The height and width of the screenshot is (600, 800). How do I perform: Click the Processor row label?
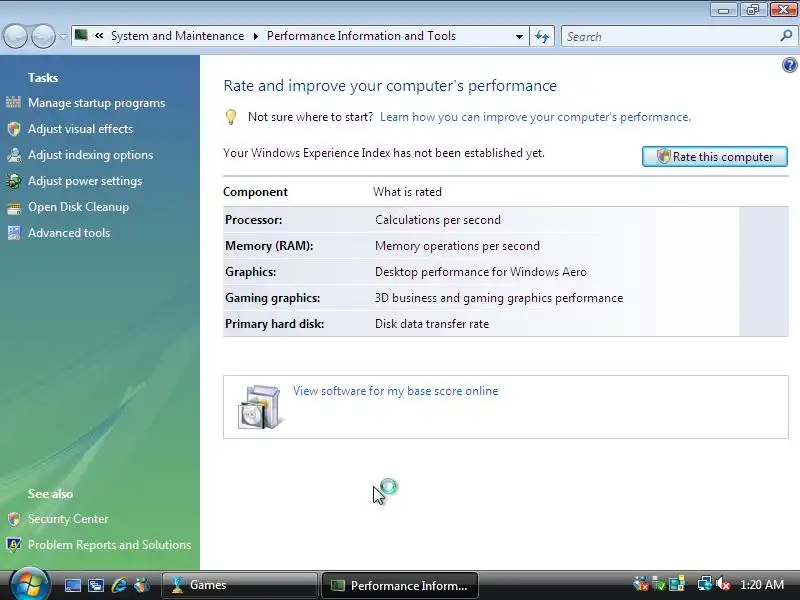(254, 220)
